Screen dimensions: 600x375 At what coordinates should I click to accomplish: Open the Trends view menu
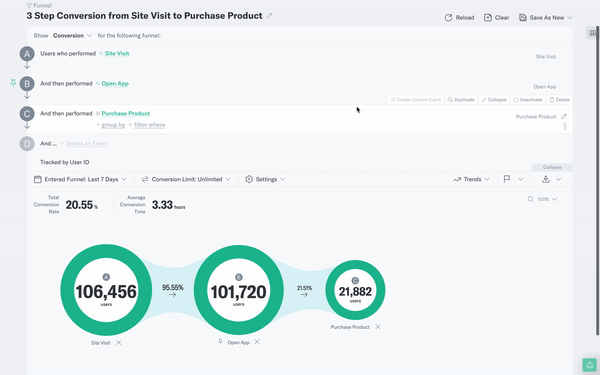471,179
